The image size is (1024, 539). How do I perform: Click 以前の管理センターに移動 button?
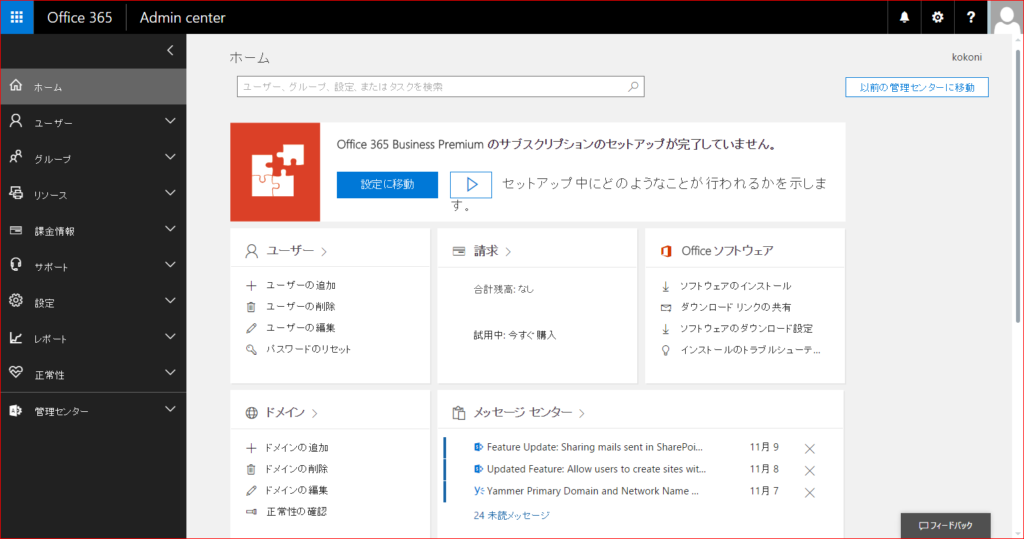point(916,87)
